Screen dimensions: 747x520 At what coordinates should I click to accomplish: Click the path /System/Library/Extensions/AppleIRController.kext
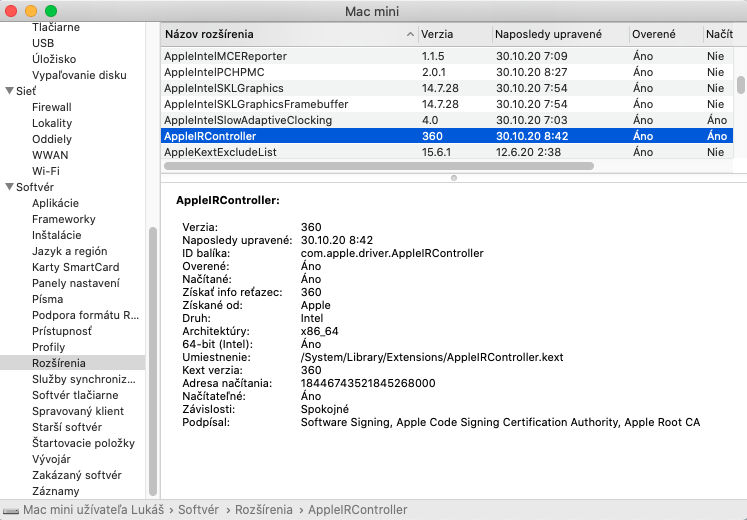coord(432,357)
